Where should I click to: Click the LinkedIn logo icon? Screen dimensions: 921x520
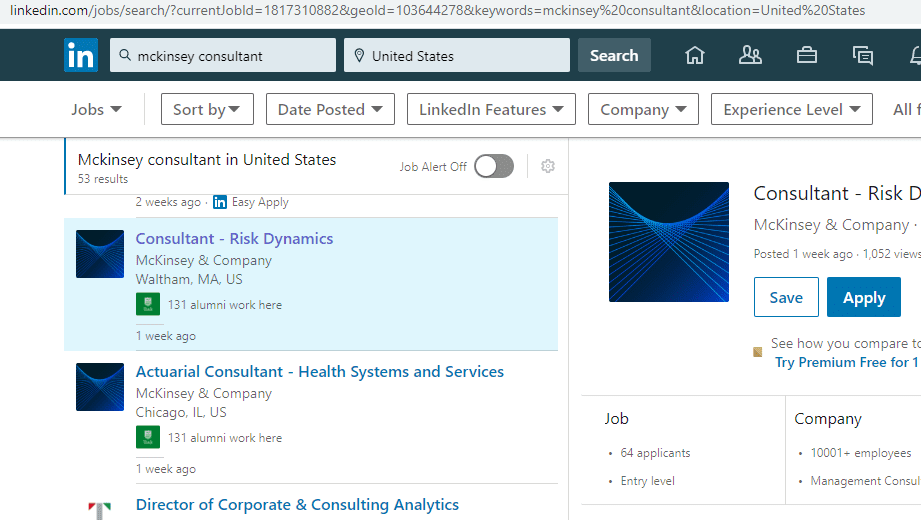[x=81, y=56]
